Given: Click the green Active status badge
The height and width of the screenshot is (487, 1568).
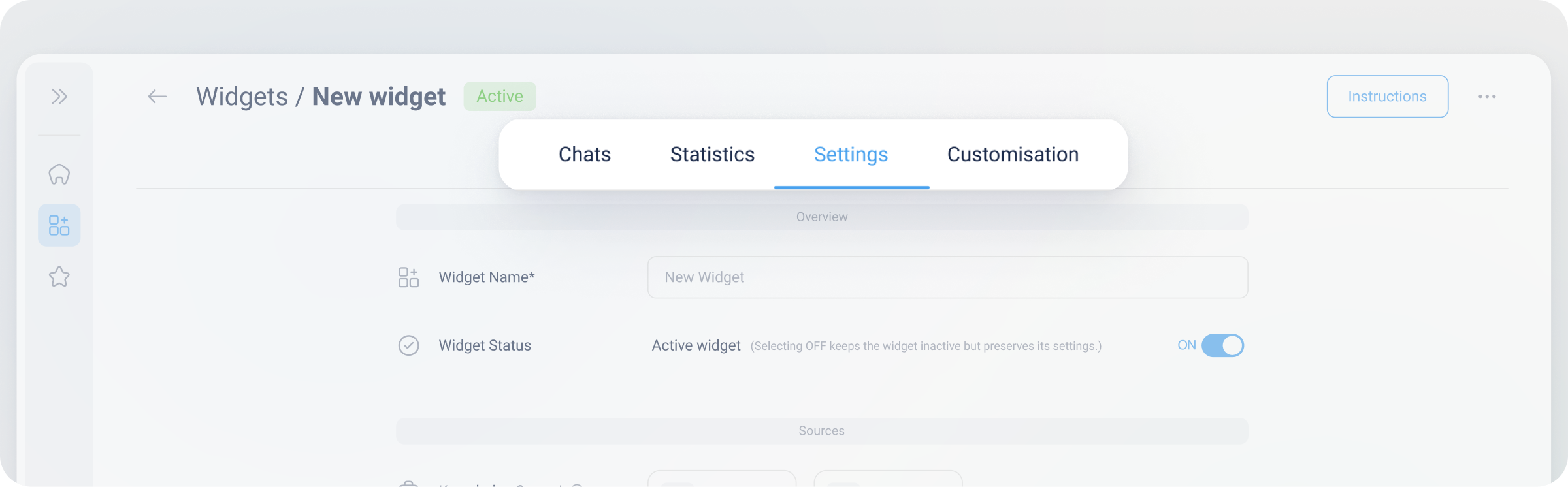Looking at the screenshot, I should [x=500, y=97].
